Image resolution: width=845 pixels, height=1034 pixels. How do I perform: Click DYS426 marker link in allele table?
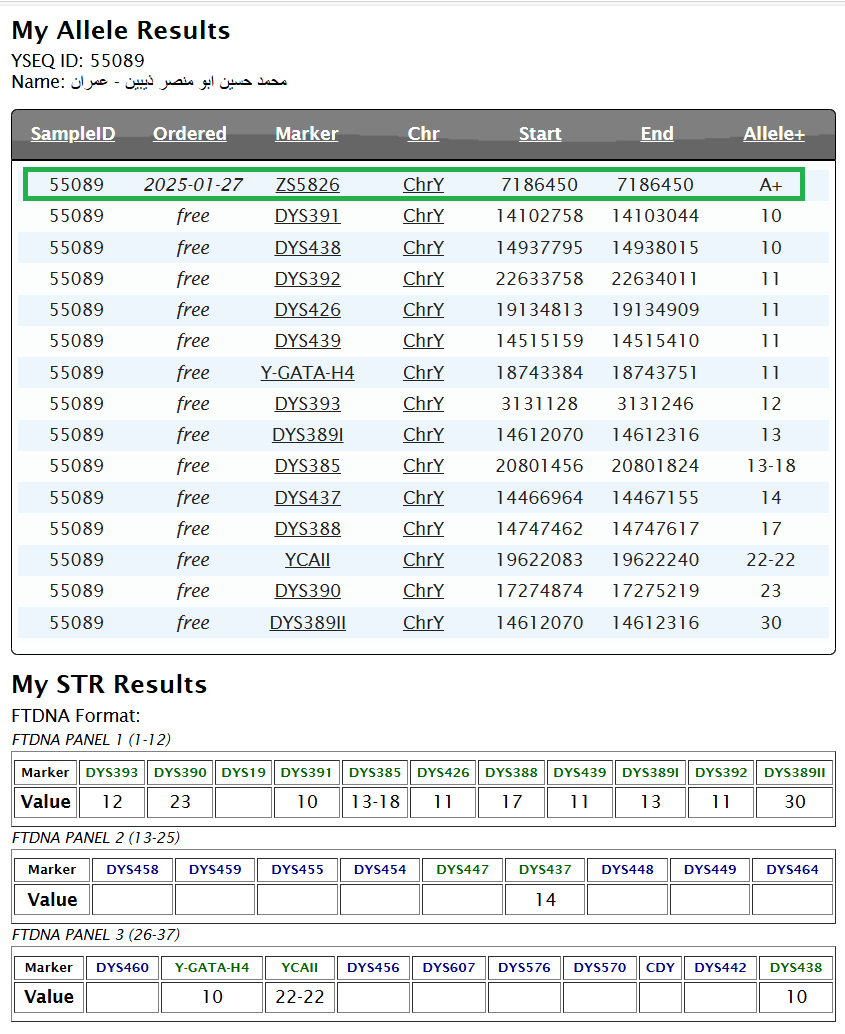tap(307, 310)
